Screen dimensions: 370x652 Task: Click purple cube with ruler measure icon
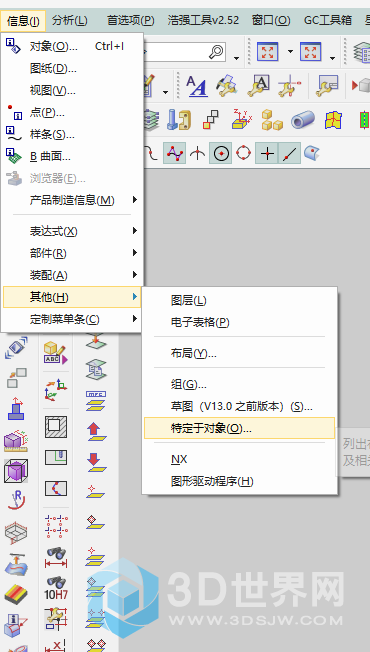16,441
